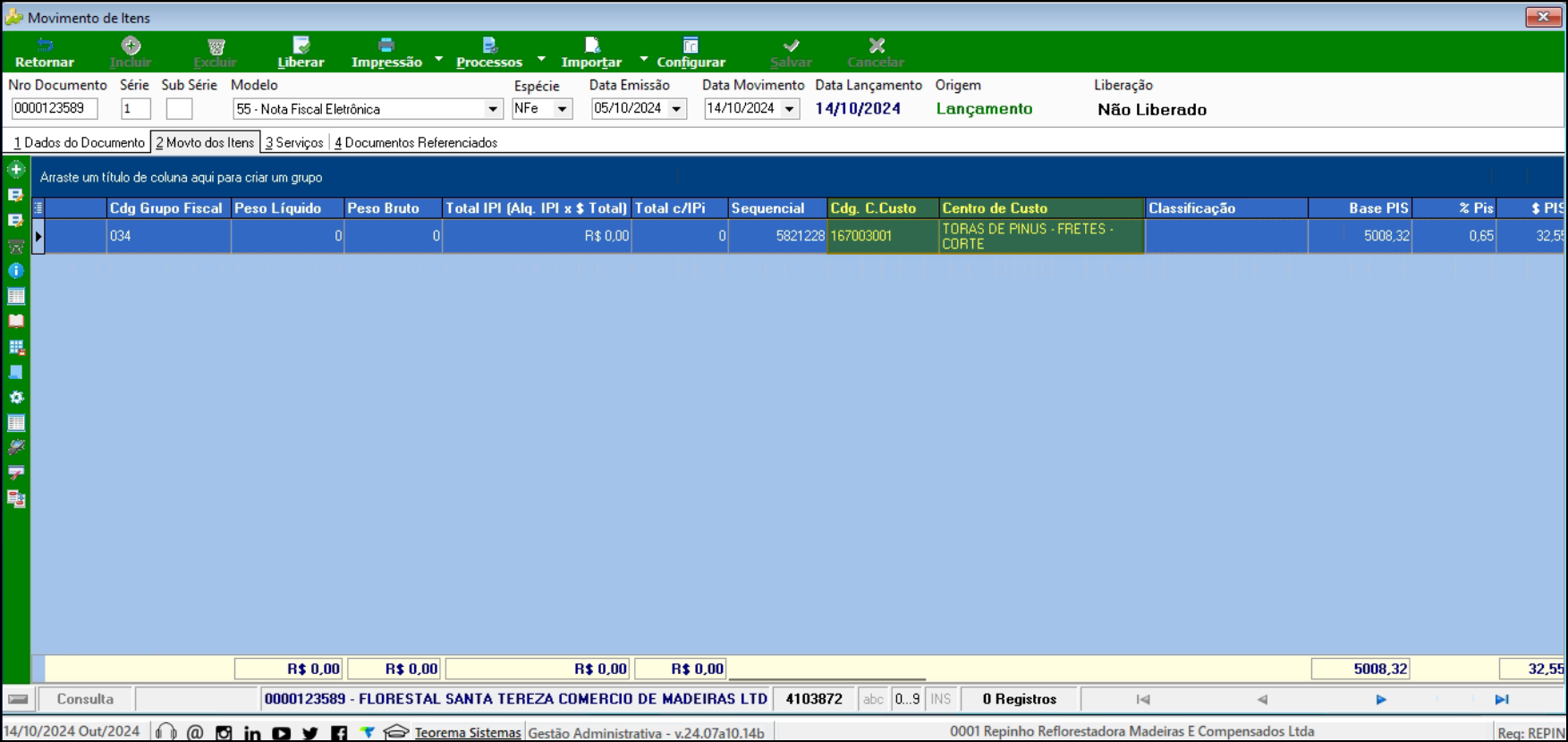Go to first record navigation button
The width and height of the screenshot is (1568, 742).
pyautogui.click(x=1143, y=699)
